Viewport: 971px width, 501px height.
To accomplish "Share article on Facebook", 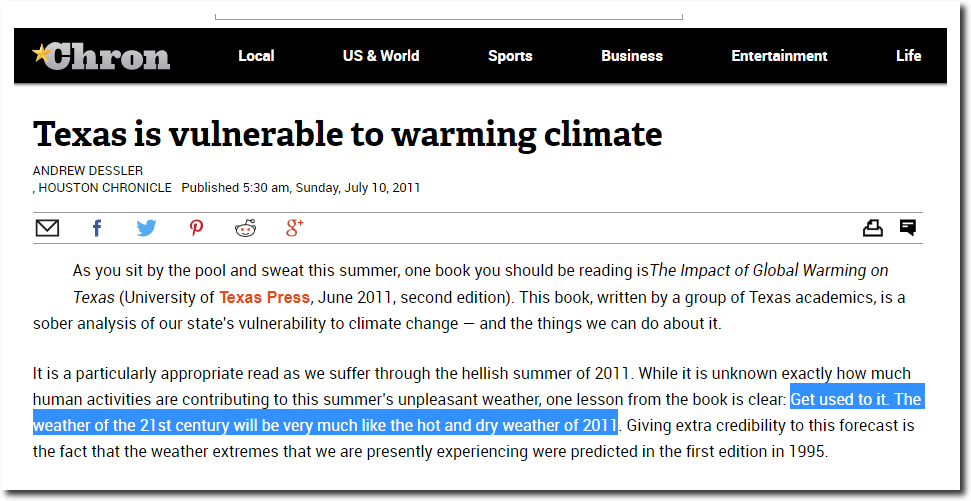I will [x=97, y=229].
